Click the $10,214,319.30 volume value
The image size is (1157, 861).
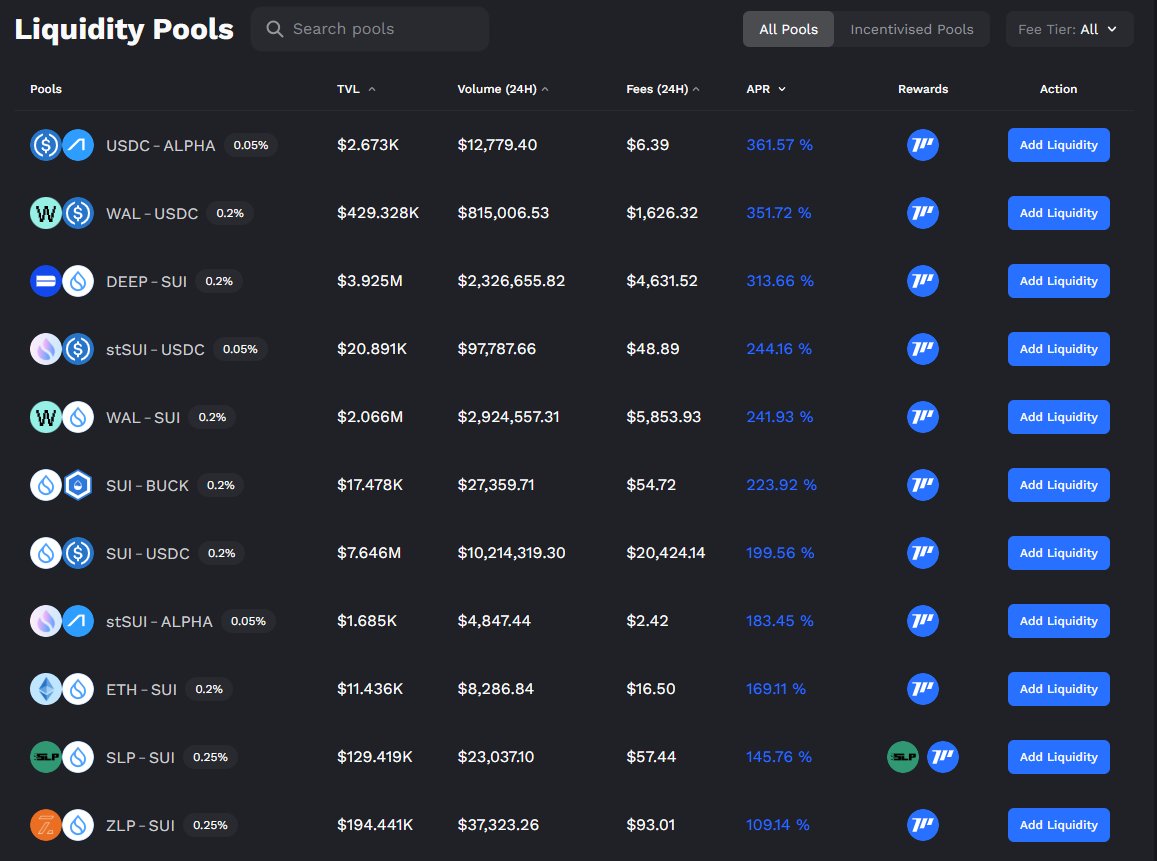coord(511,553)
